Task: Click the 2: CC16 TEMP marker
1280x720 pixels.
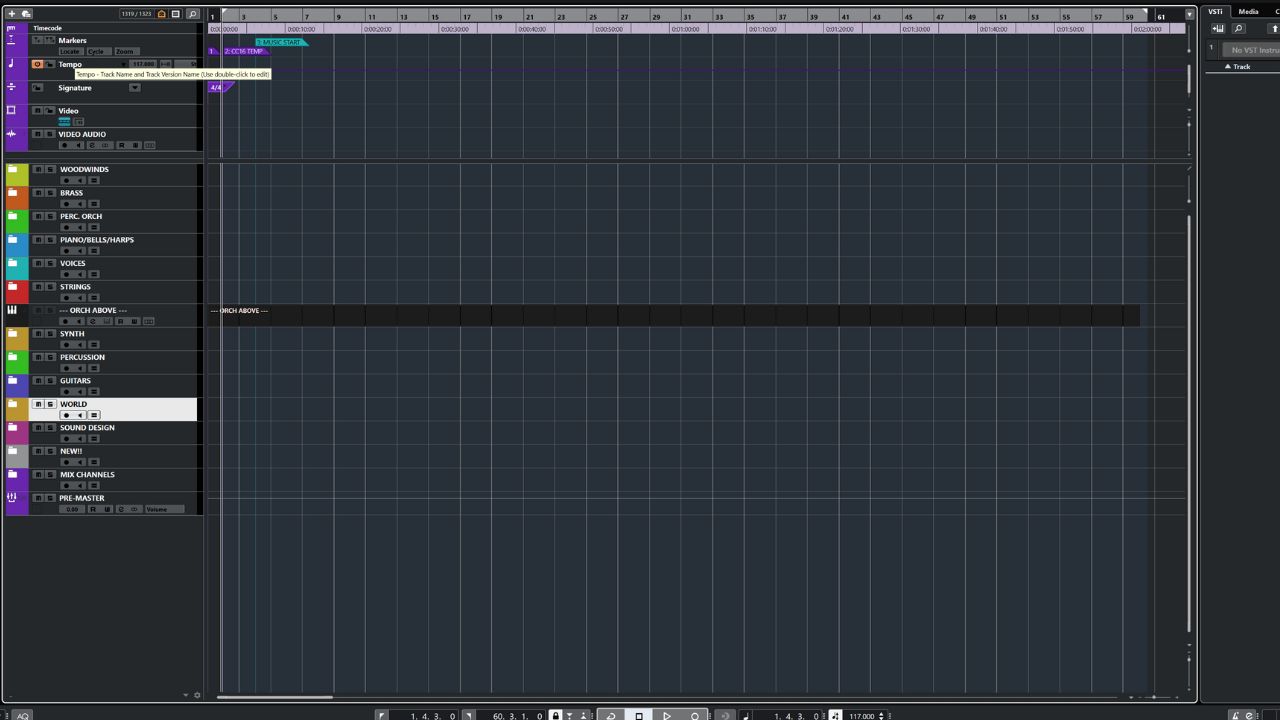Action: tap(245, 51)
